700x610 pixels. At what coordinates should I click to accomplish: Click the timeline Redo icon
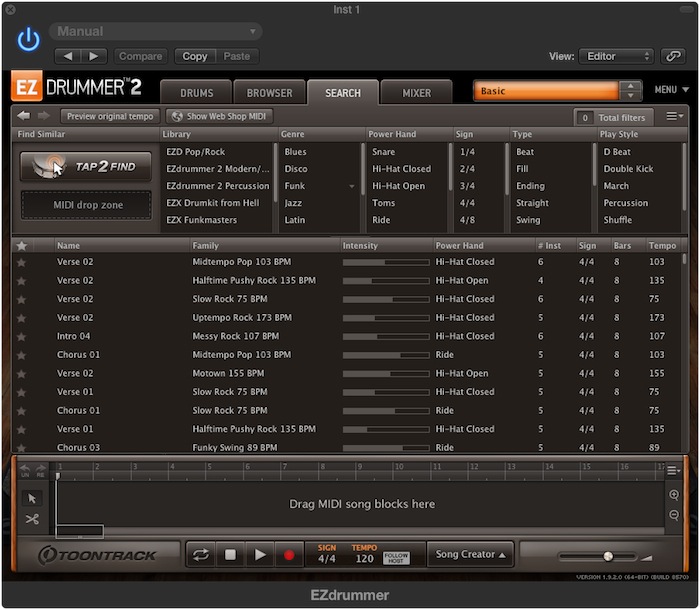point(40,470)
